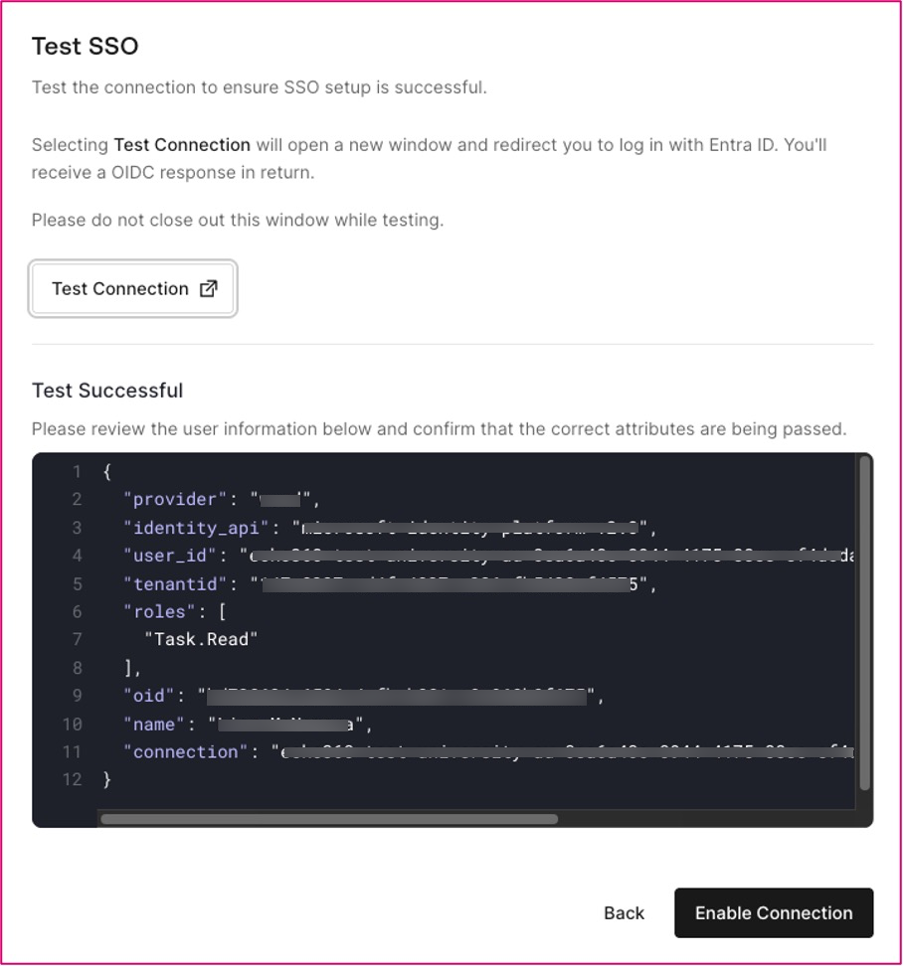This screenshot has width=904, height=966.
Task: Click the closing brace on line 12
Action: tap(108, 779)
